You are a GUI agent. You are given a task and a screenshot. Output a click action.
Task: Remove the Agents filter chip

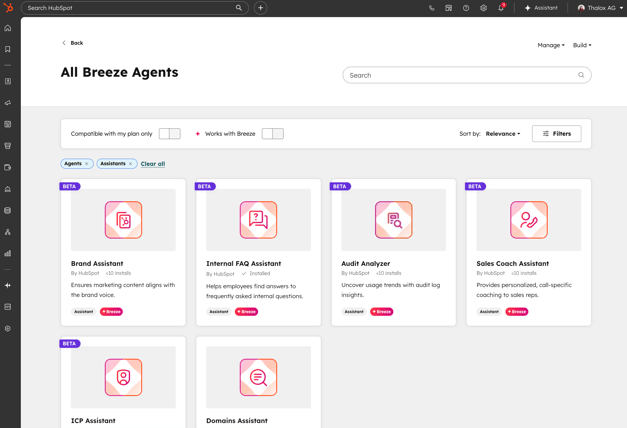coord(87,164)
